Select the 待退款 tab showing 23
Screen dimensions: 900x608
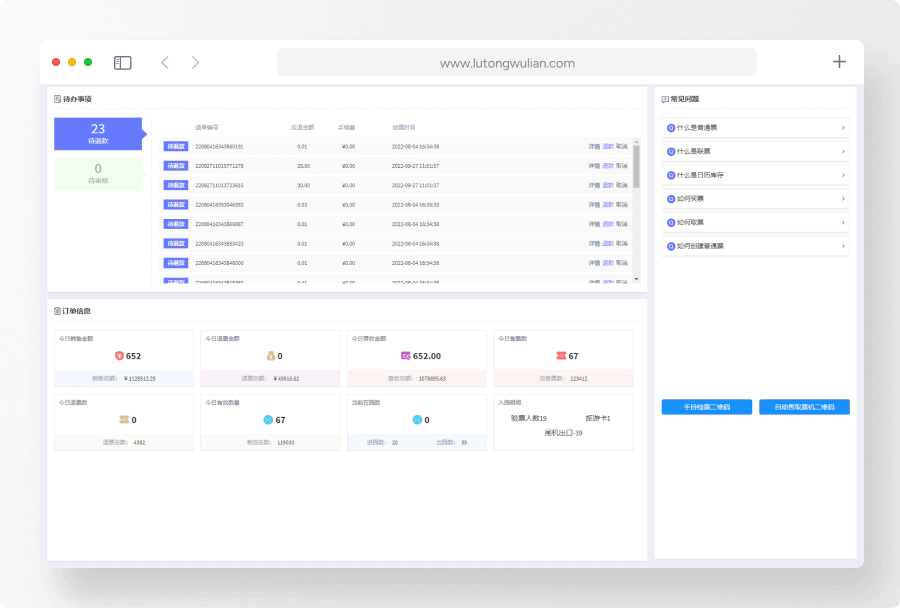[x=98, y=133]
